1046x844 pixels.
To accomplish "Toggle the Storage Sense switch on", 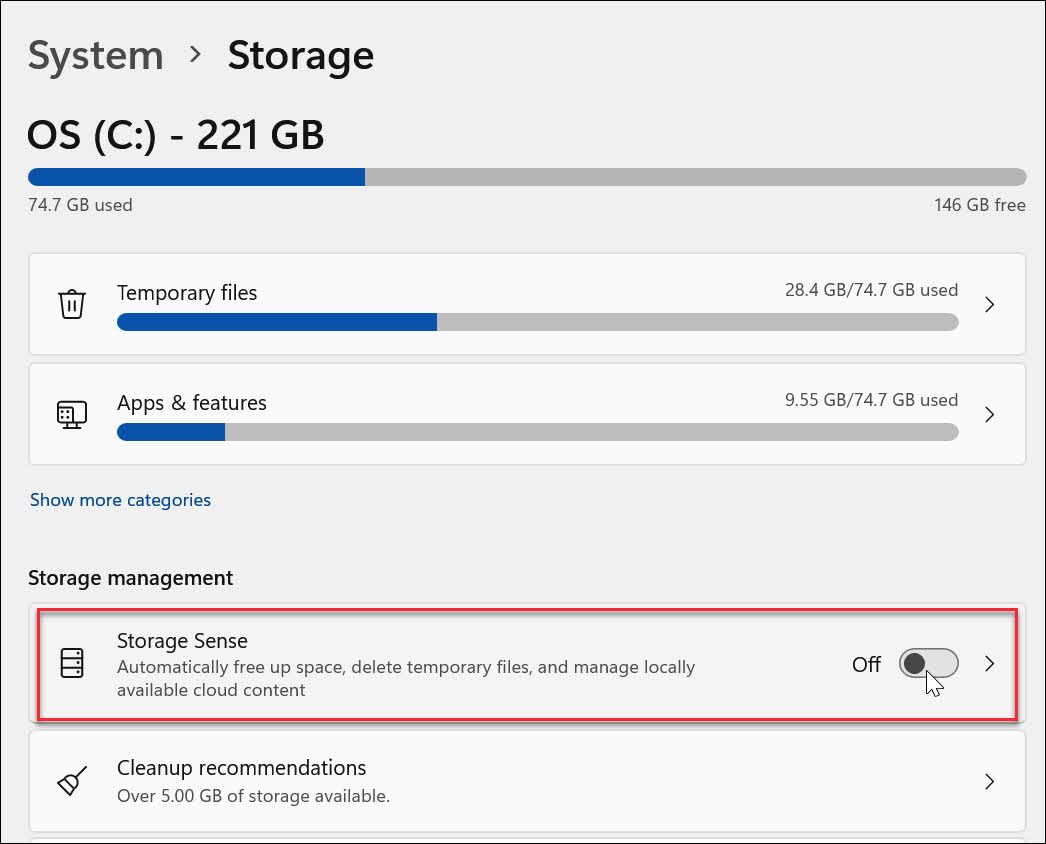I will (928, 663).
